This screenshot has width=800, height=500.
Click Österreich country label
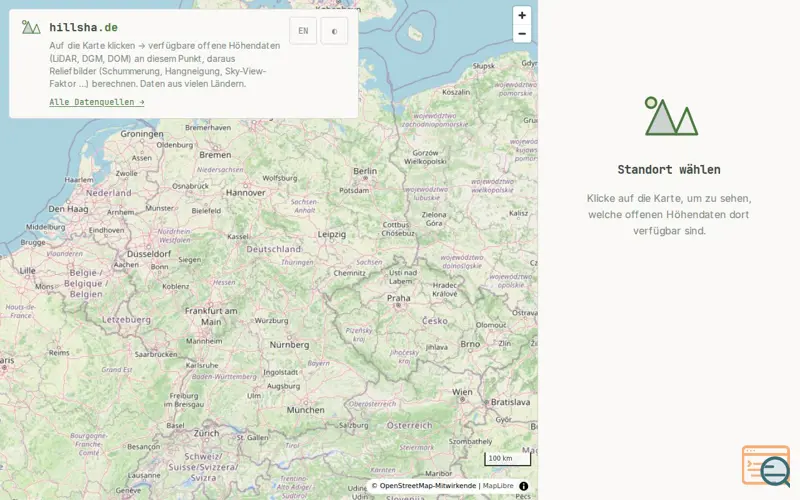pos(409,426)
